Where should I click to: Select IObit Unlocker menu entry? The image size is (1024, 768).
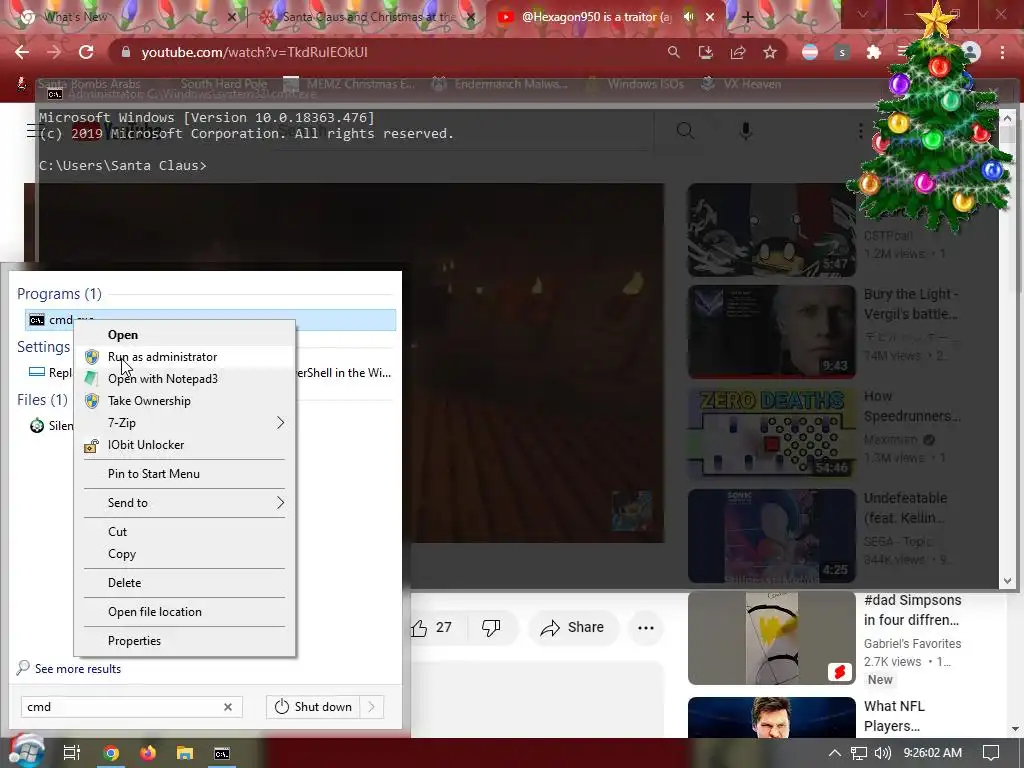(x=185, y=445)
